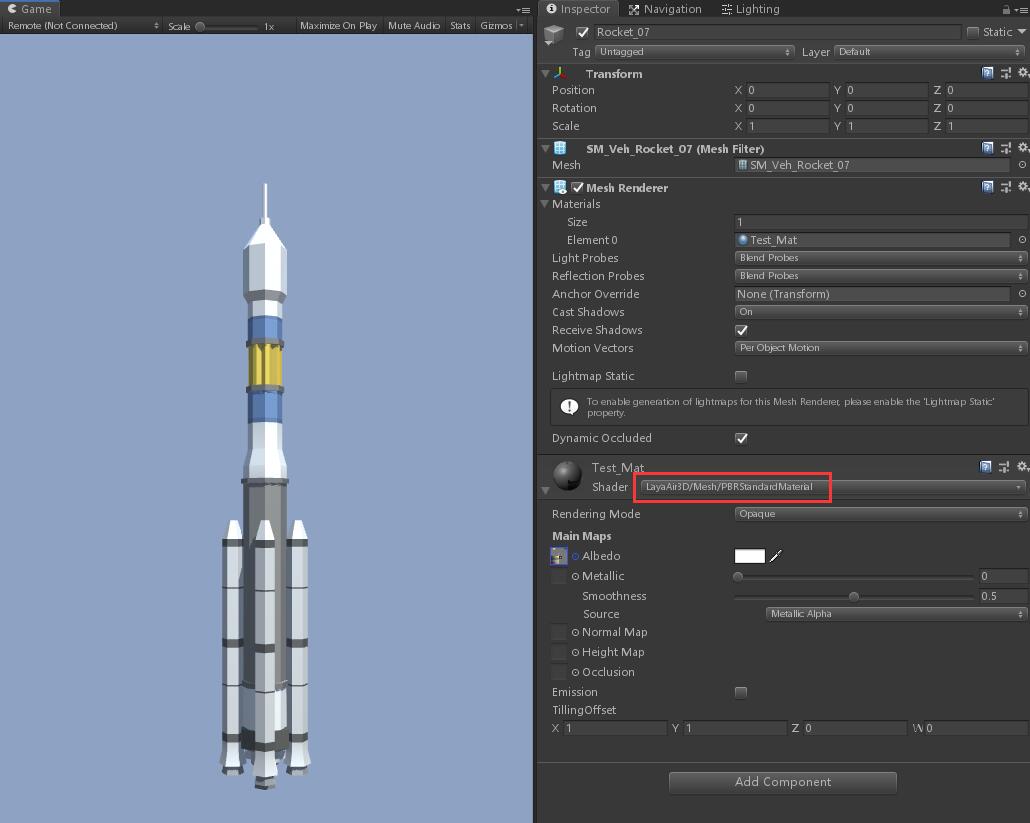
Task: Toggle the Receive Shadows checkbox
Action: (x=741, y=330)
